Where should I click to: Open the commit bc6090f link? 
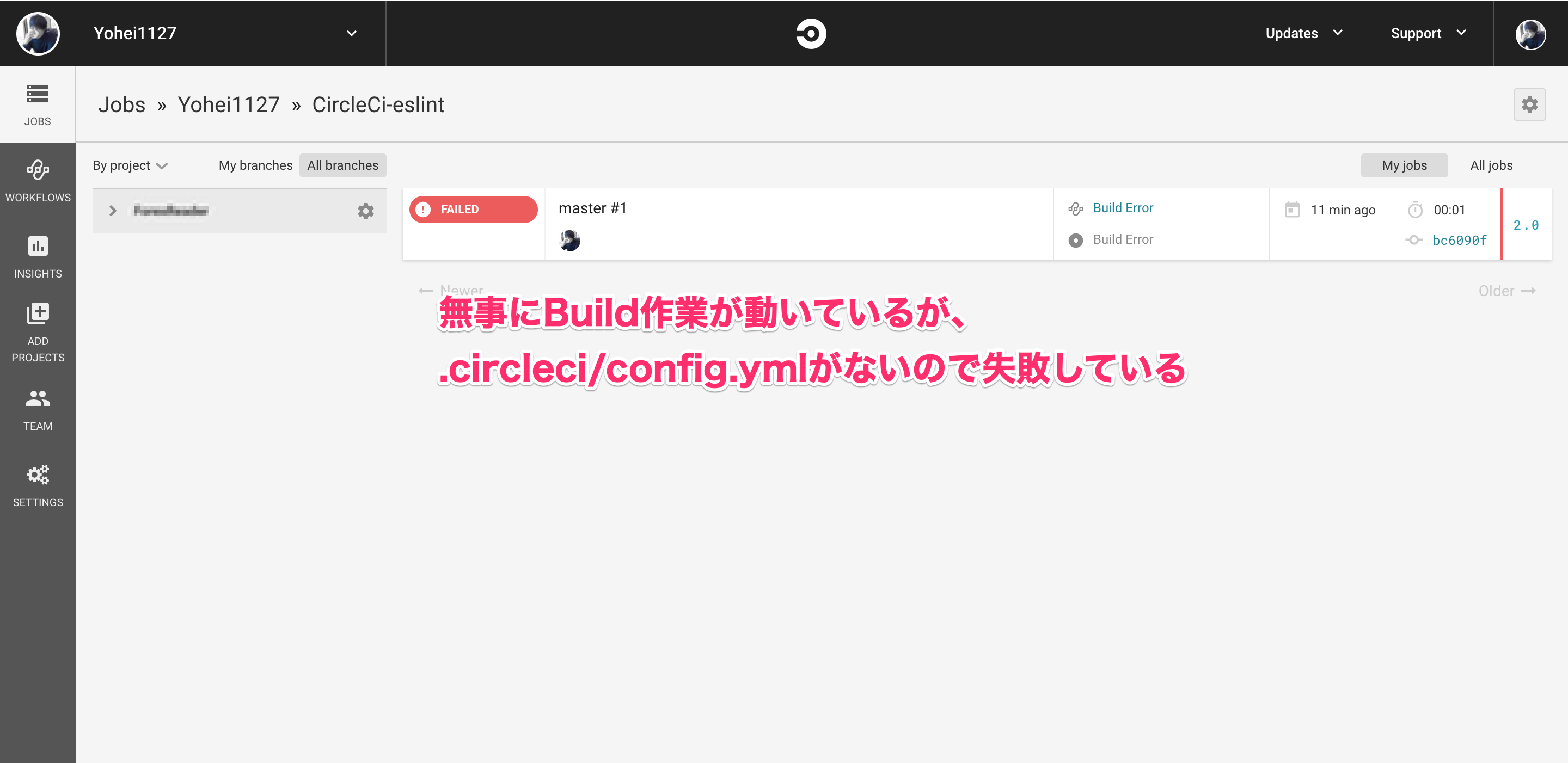[x=1459, y=240]
